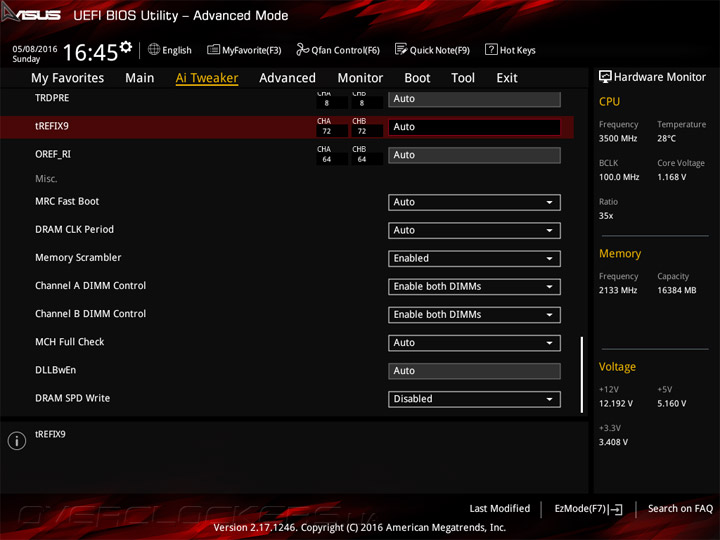
Task: Switch to the Main tab
Action: [x=140, y=78]
